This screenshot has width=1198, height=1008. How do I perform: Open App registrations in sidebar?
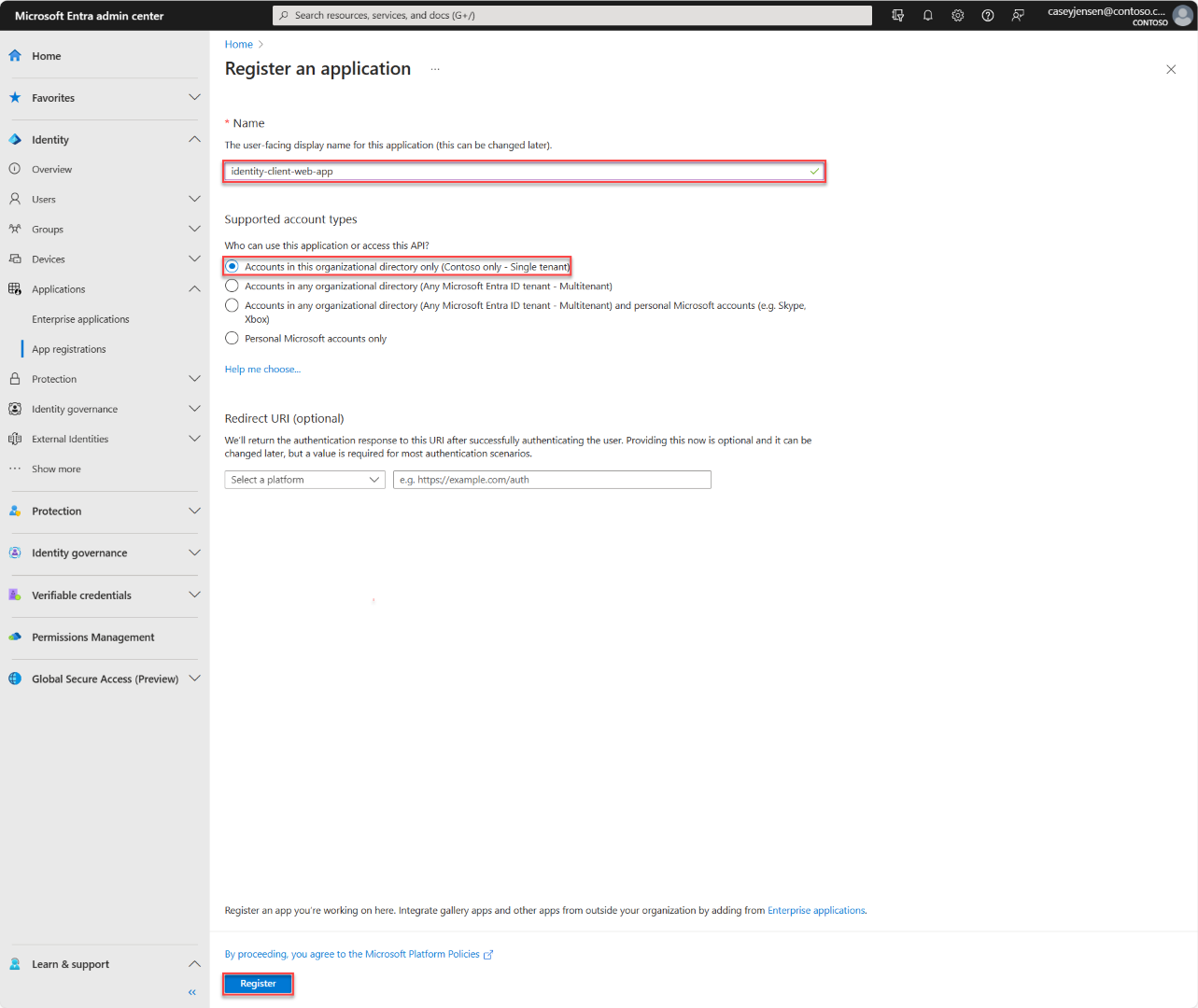tap(69, 349)
